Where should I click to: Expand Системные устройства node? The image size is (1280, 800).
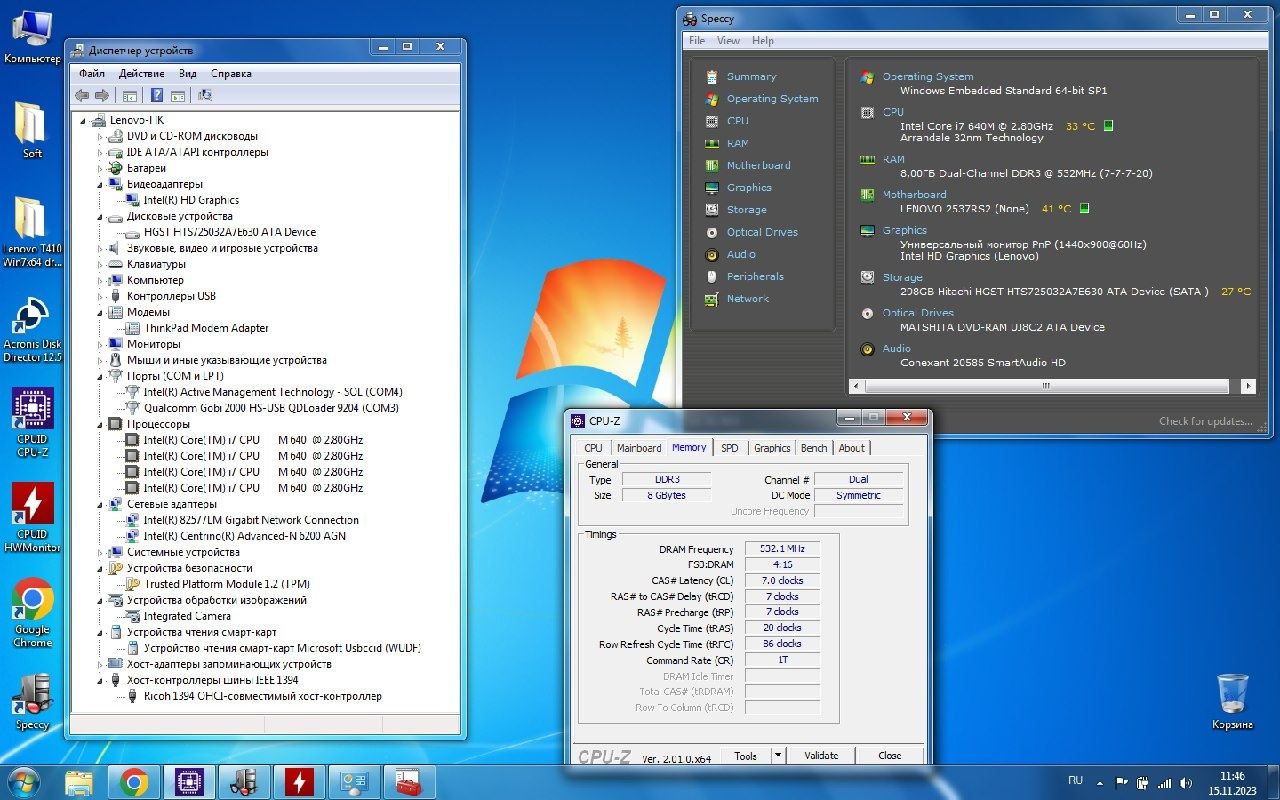100,552
